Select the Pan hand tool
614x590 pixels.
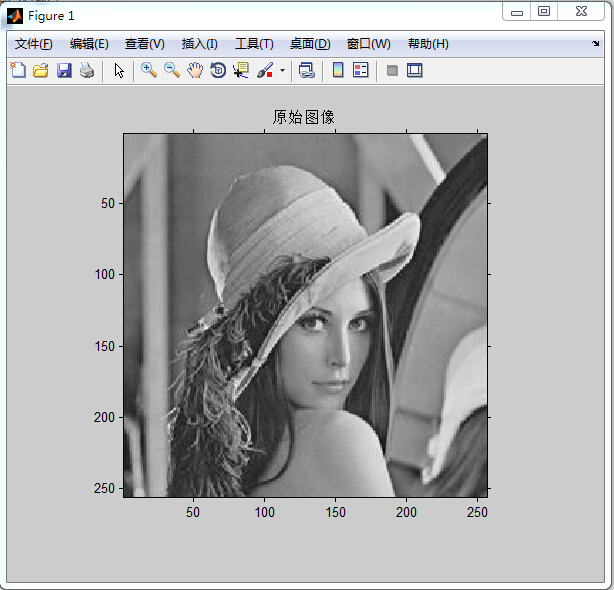pyautogui.click(x=195, y=70)
